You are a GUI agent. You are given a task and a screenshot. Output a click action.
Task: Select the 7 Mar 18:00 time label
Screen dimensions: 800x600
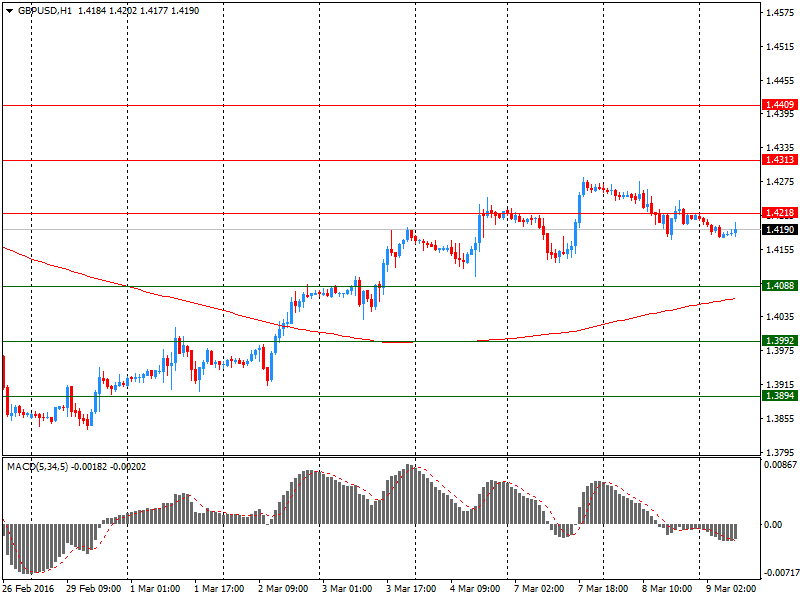[603, 589]
